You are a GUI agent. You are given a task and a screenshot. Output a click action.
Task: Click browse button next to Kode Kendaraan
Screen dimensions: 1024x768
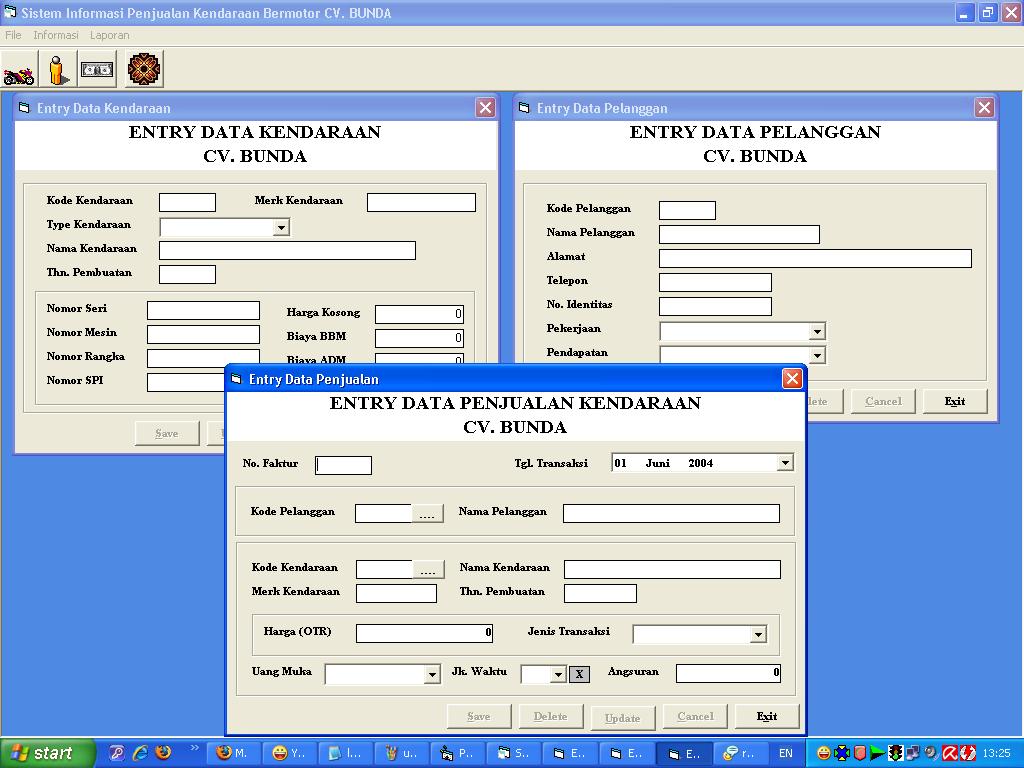click(428, 569)
